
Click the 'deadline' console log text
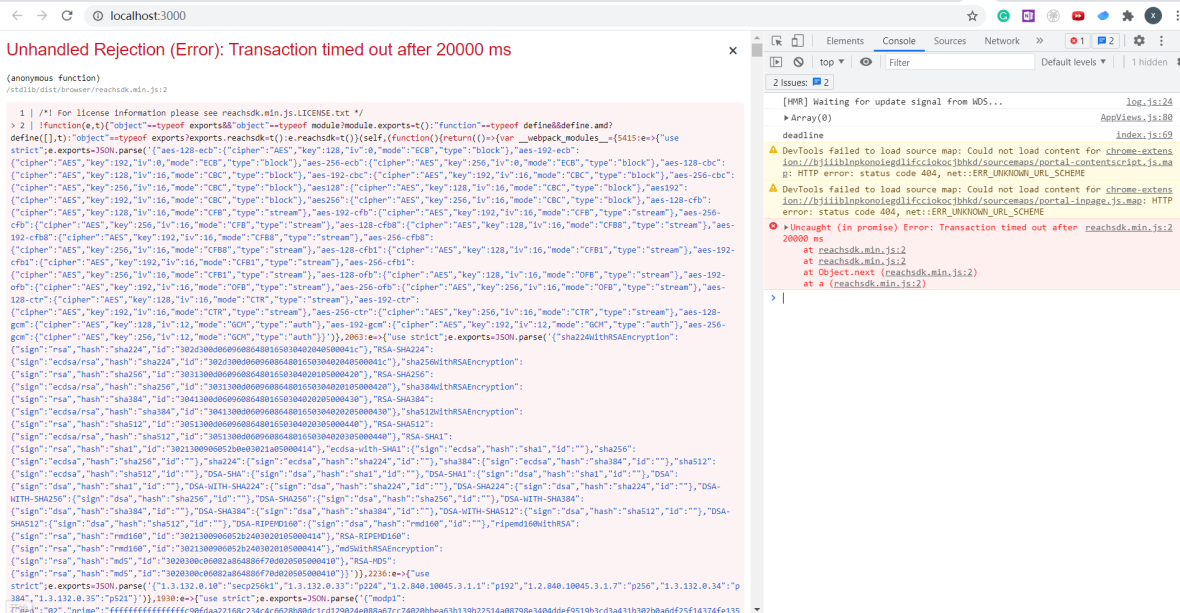pyautogui.click(x=802, y=135)
